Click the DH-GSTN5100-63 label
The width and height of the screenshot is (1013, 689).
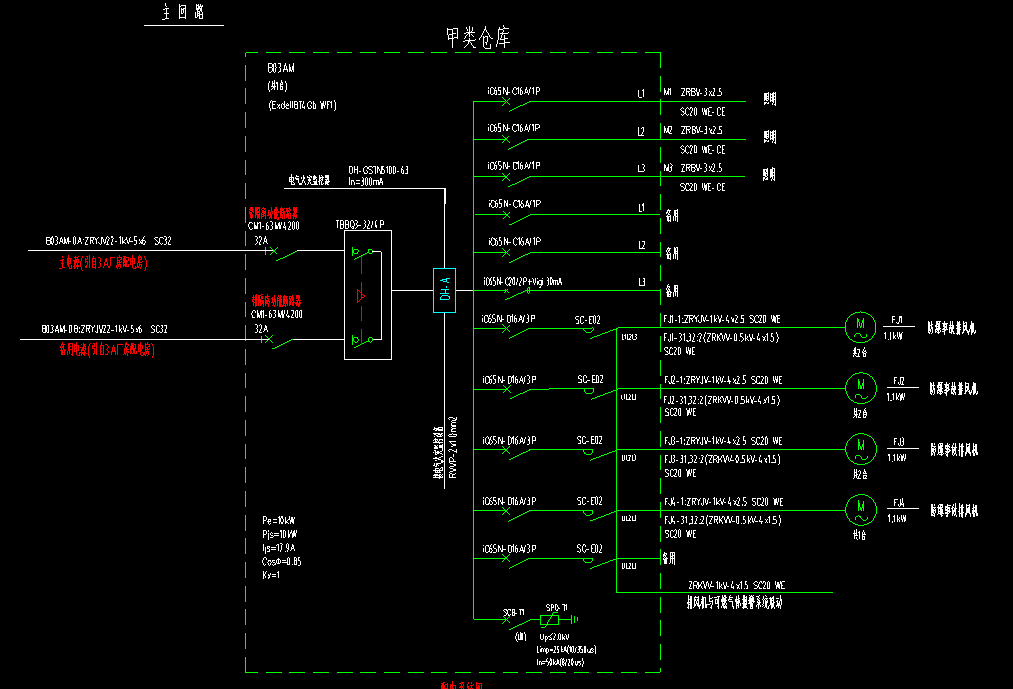[378, 170]
